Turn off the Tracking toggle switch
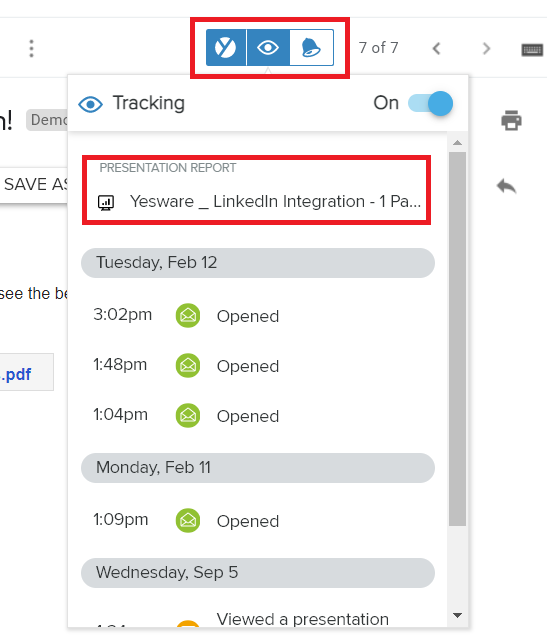 pyautogui.click(x=430, y=103)
